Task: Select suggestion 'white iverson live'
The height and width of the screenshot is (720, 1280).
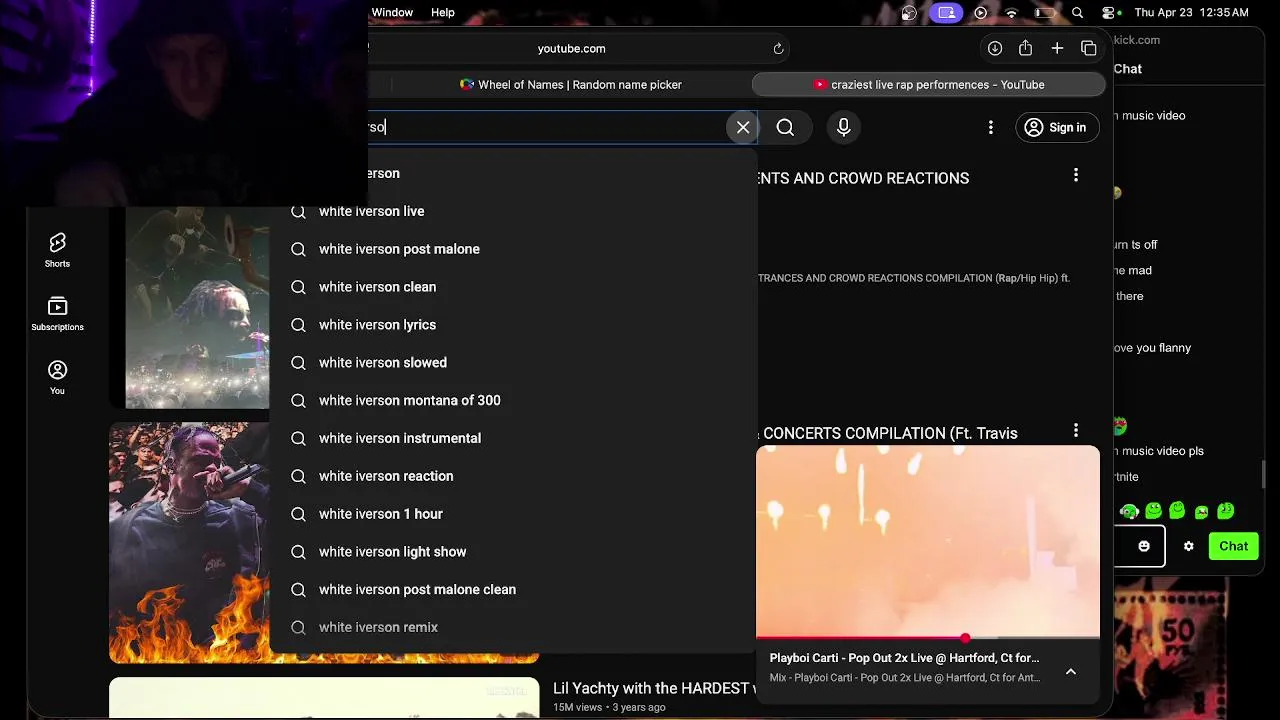Action: click(512, 211)
